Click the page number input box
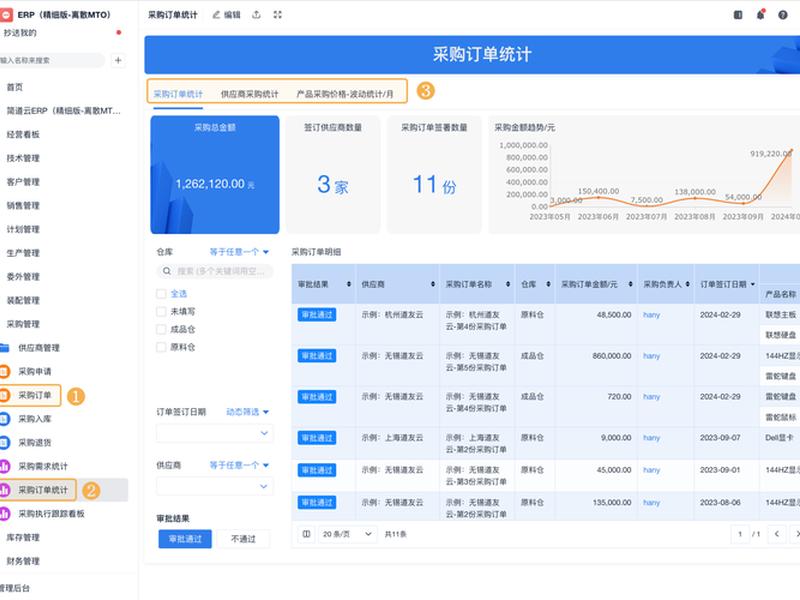Screen dimensions: 800x600 pyautogui.click(x=740, y=534)
